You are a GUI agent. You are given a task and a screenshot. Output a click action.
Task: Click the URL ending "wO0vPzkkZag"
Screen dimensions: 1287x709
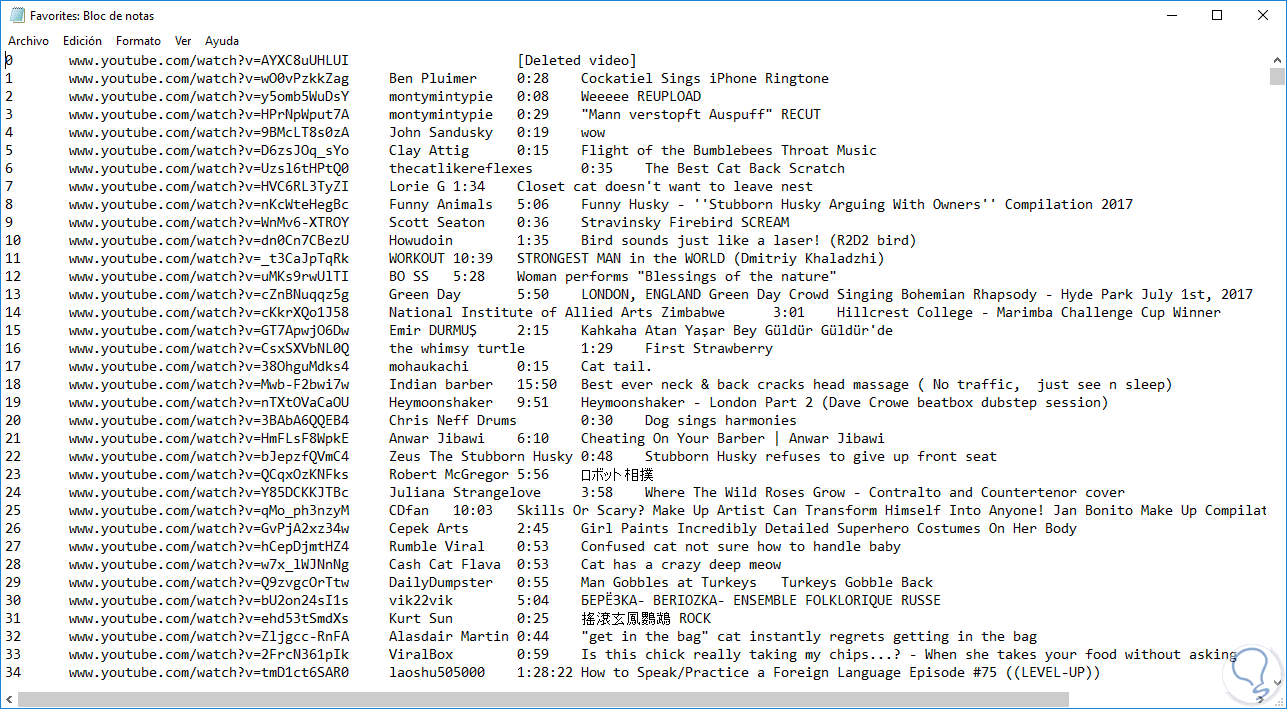209,78
